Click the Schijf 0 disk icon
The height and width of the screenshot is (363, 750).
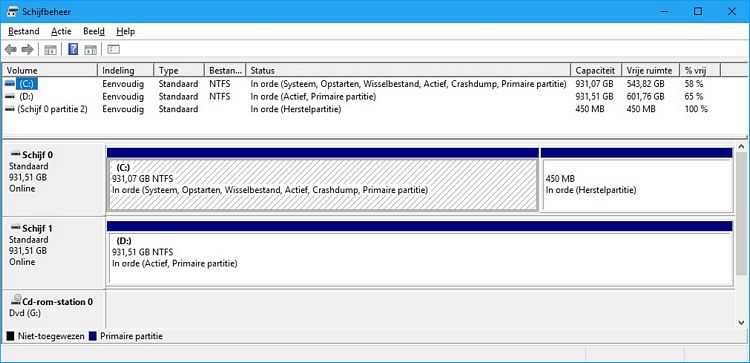point(15,154)
